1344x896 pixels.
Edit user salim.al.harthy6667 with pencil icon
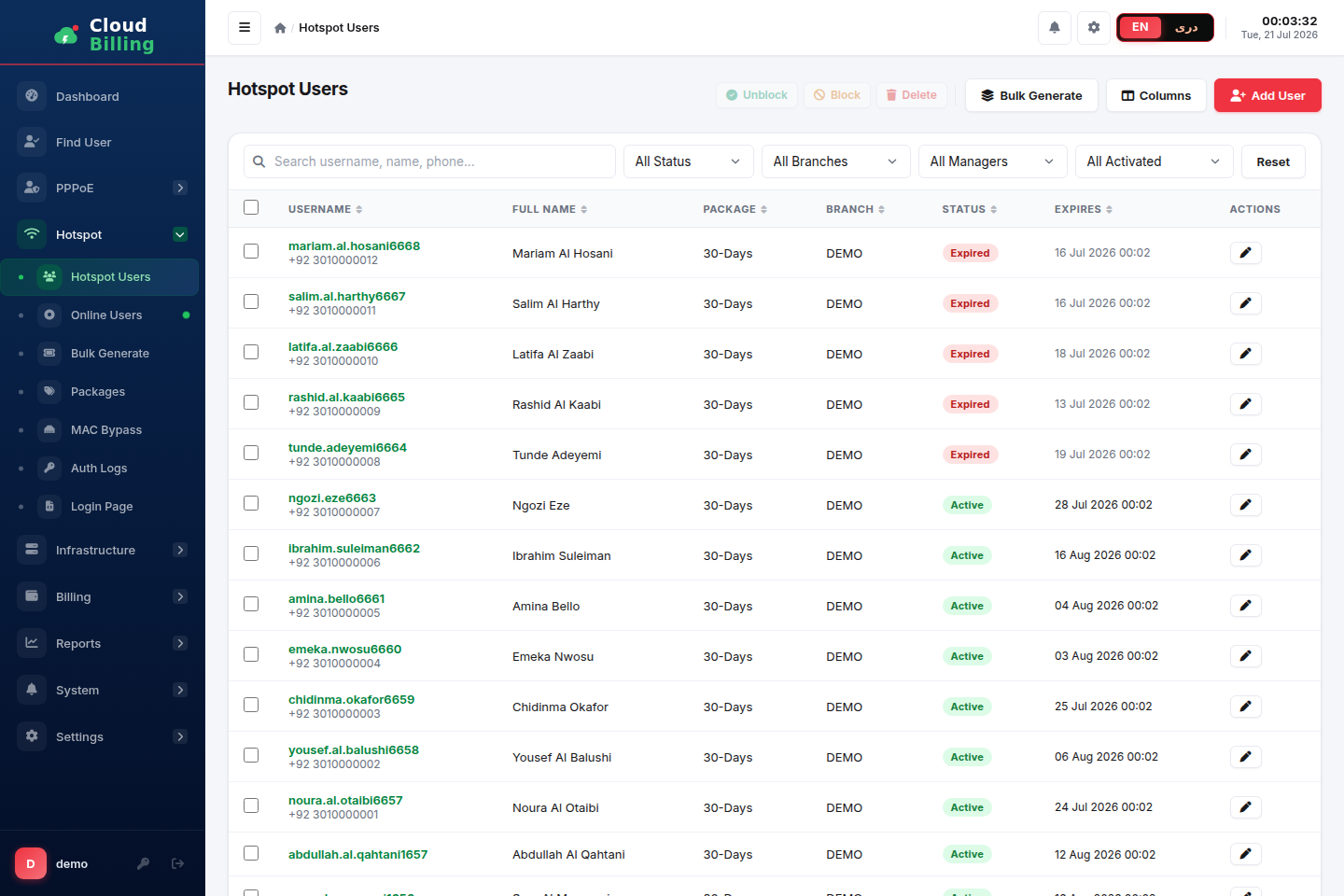[x=1245, y=303]
